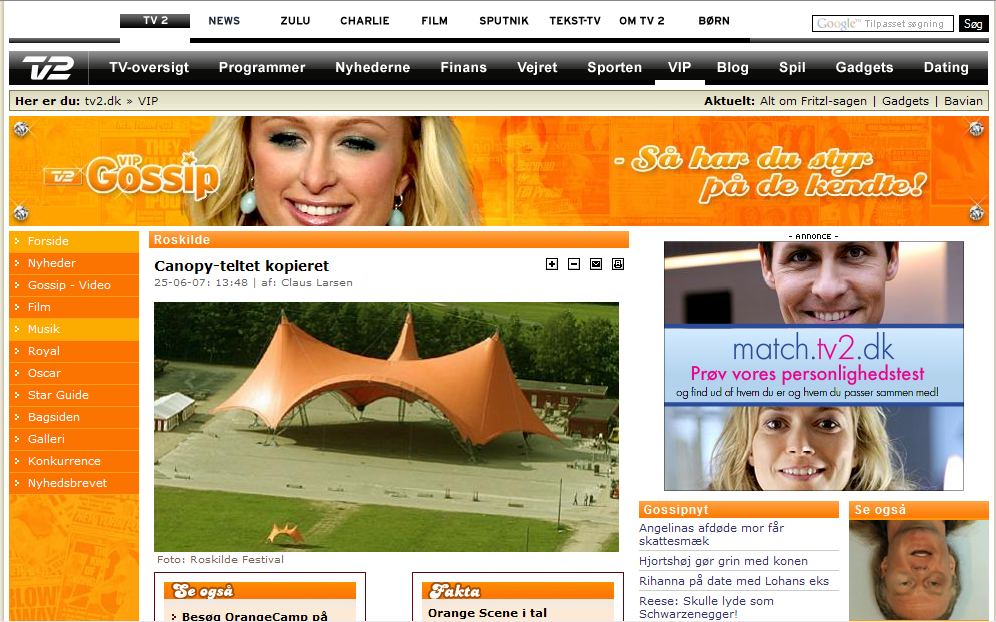Open the SPUTNIK tab
Viewport: 996px width, 622px height.
(x=504, y=21)
